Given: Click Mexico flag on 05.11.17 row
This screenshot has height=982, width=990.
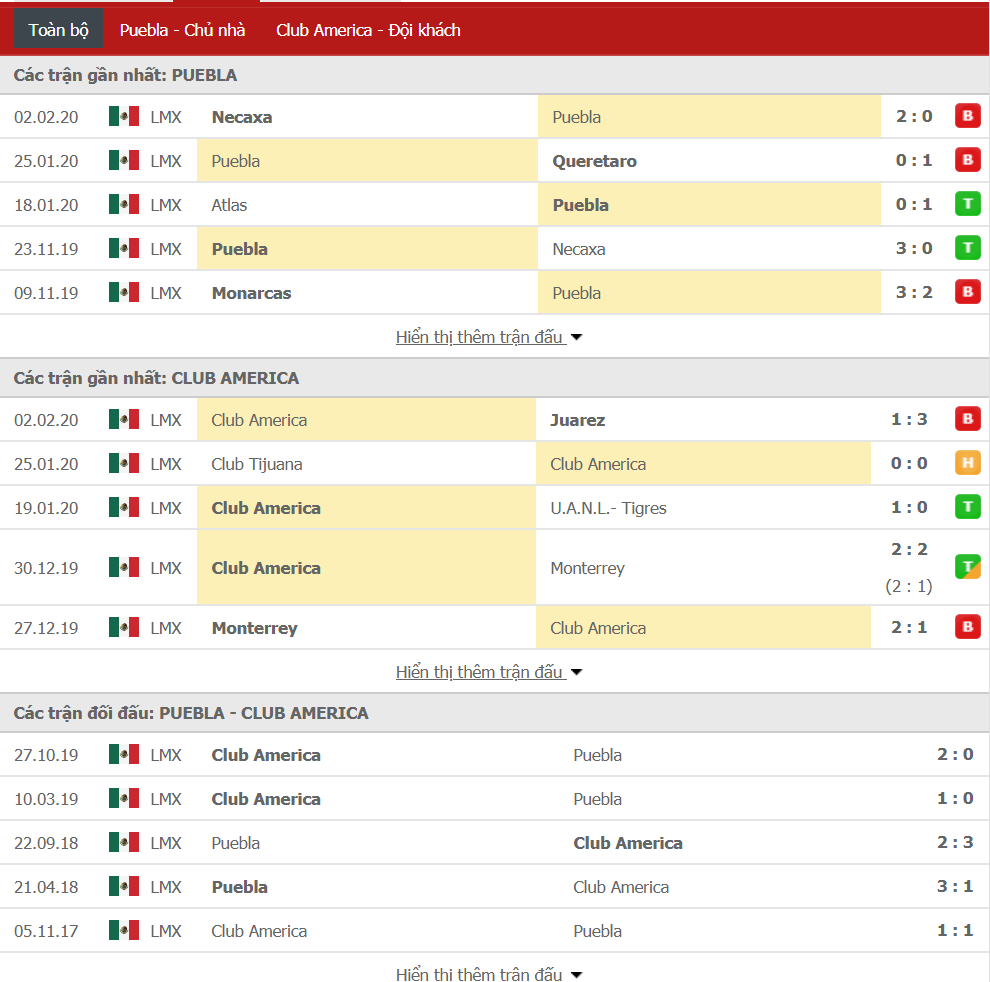Looking at the screenshot, I should click(x=124, y=930).
